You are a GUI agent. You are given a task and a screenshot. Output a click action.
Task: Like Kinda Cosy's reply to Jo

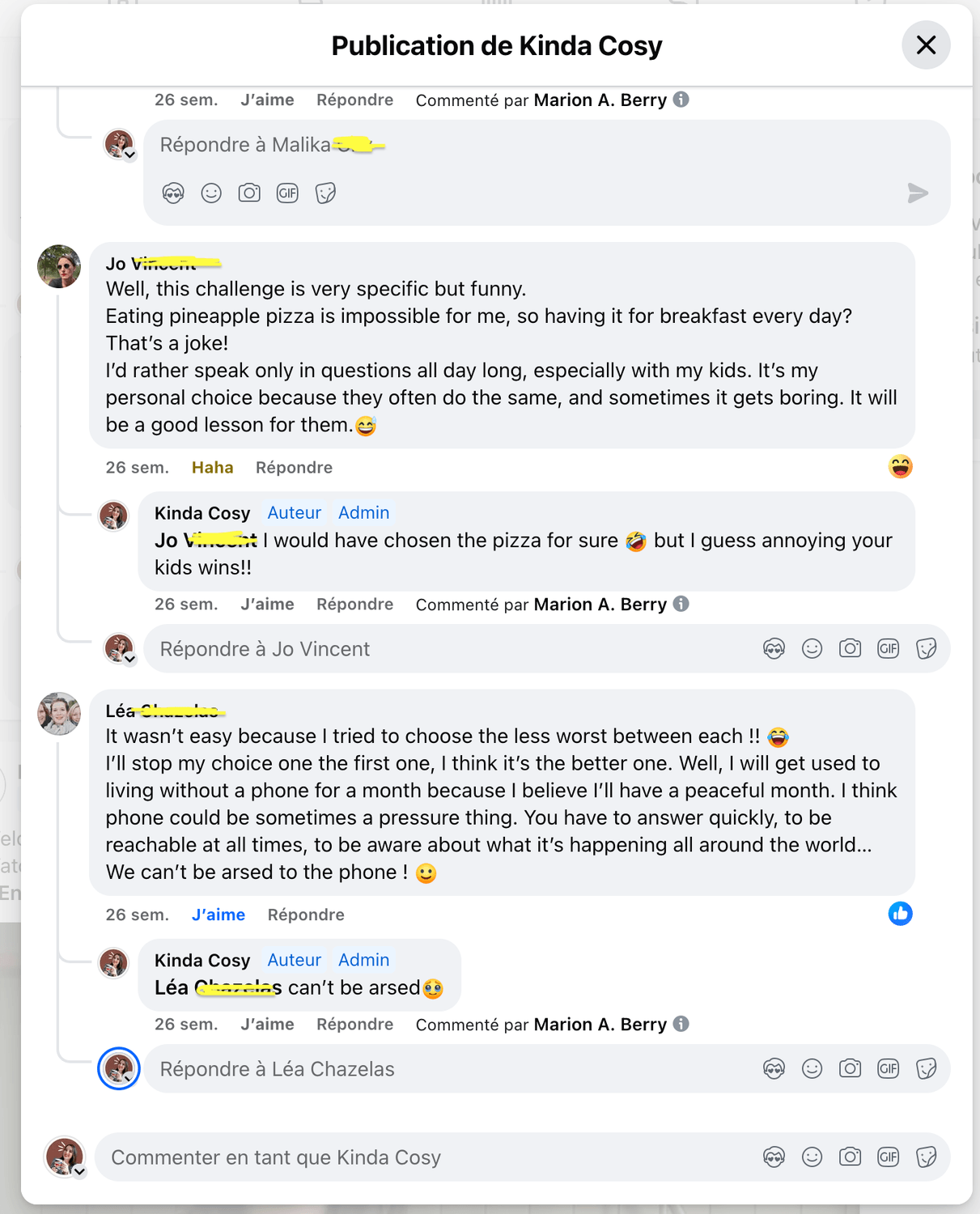tap(267, 604)
